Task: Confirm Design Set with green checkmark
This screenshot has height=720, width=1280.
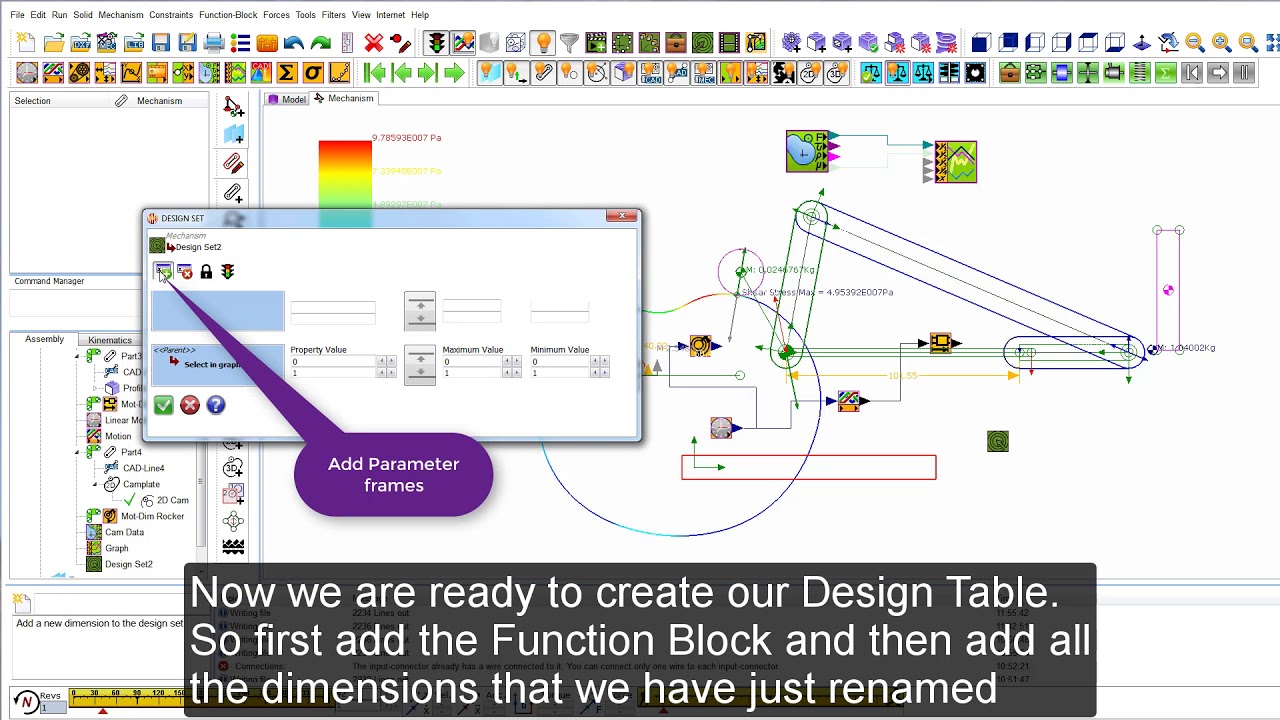Action: tap(163, 405)
